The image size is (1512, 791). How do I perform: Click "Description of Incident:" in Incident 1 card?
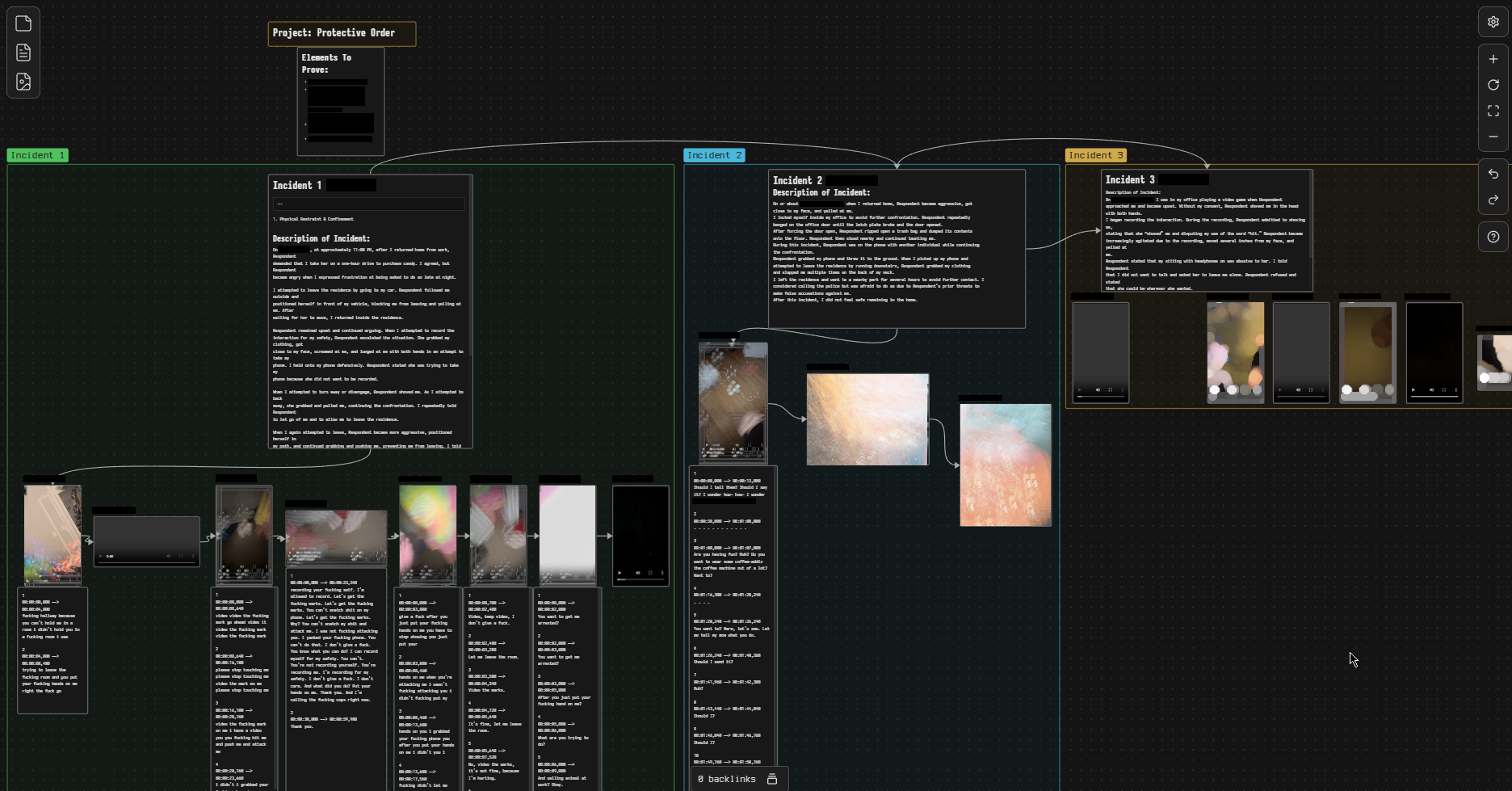pos(321,239)
